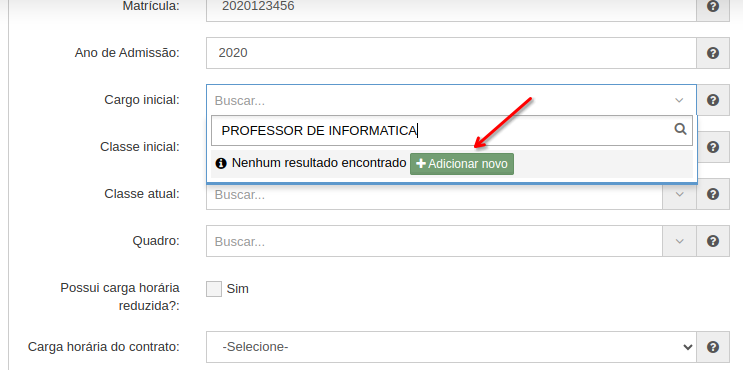Click the Quadro help question icon

click(x=713, y=241)
